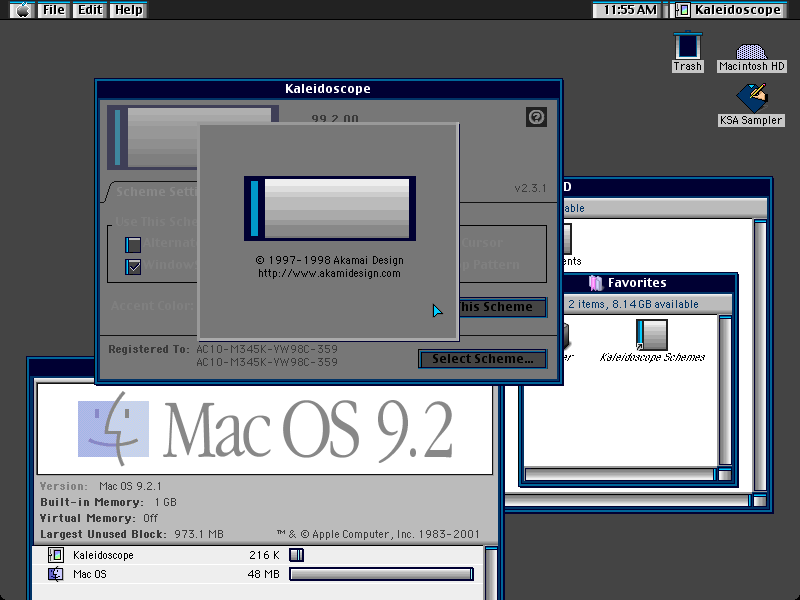Click the 216 K memory value
800x600 pixels.
[x=264, y=555]
